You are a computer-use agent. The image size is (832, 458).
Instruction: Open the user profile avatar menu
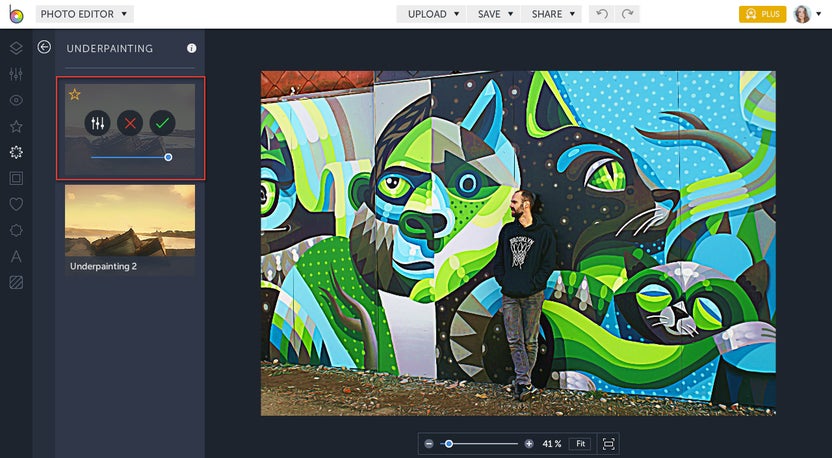807,14
